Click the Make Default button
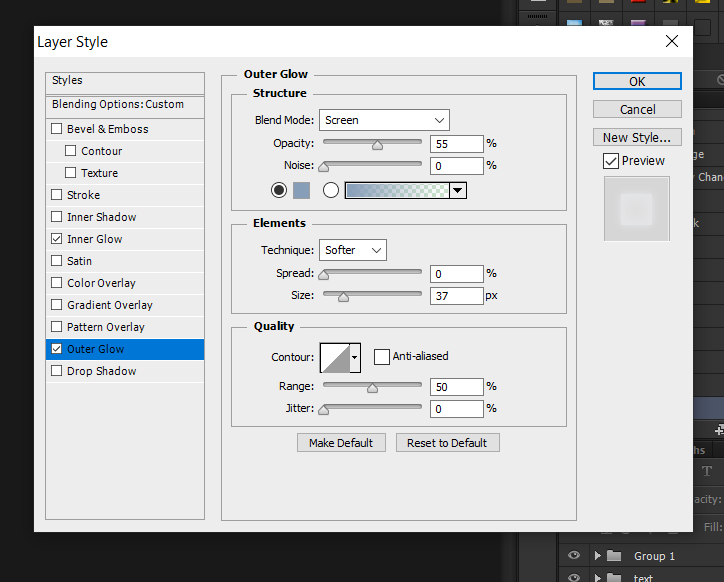 pyautogui.click(x=341, y=443)
